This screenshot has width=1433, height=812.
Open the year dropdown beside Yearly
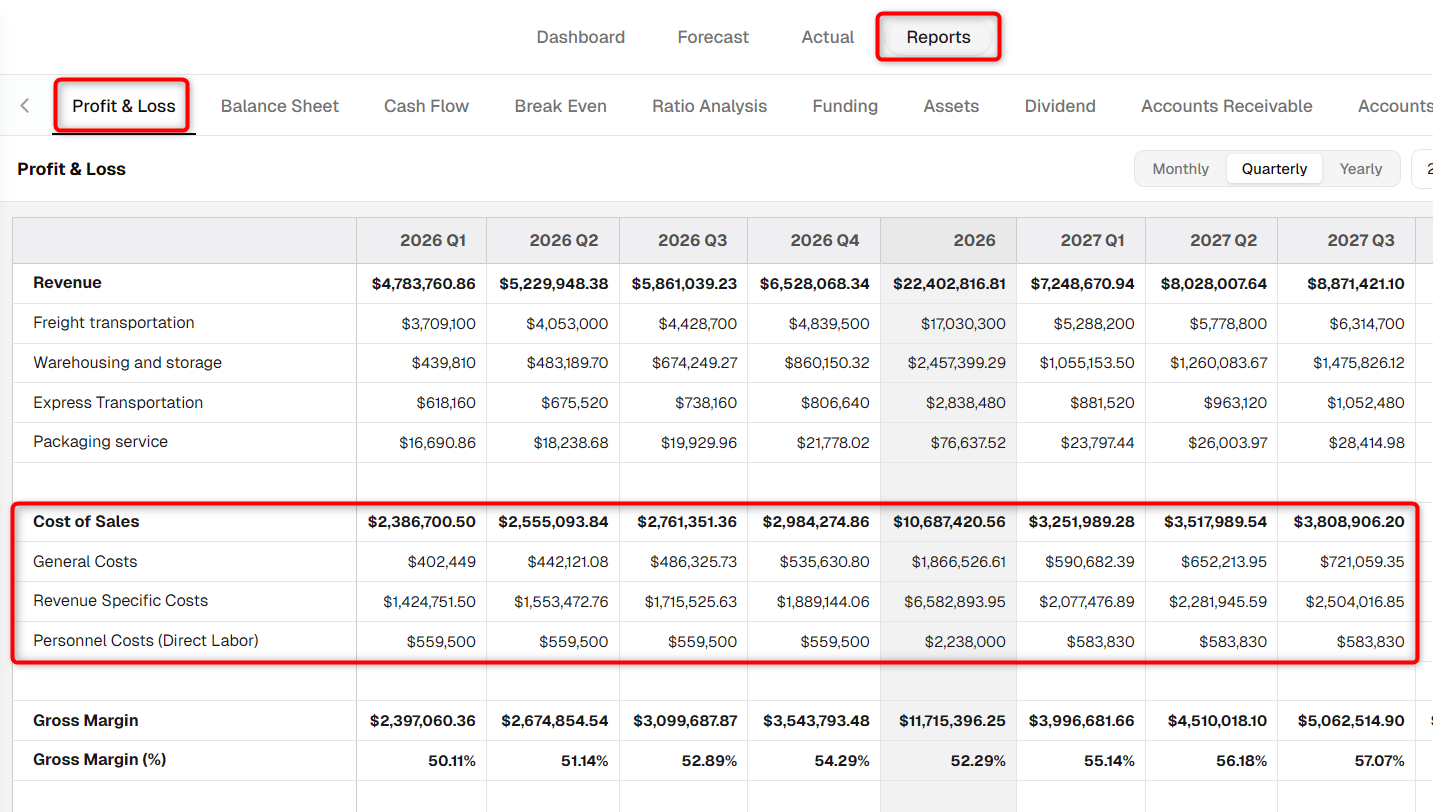click(x=1423, y=169)
